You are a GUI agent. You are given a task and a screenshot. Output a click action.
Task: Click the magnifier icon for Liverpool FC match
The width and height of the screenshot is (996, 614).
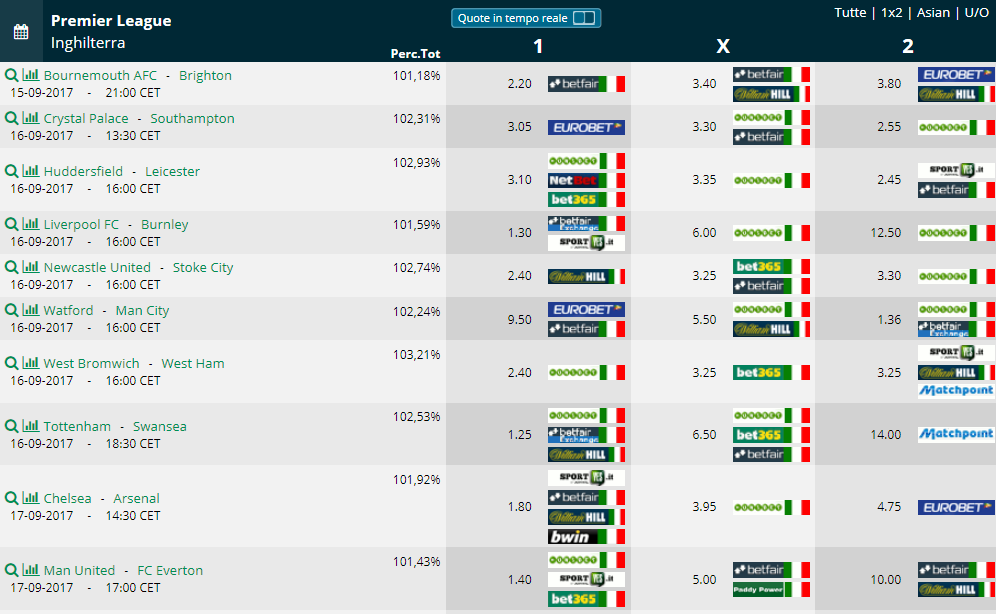pyautogui.click(x=11, y=224)
